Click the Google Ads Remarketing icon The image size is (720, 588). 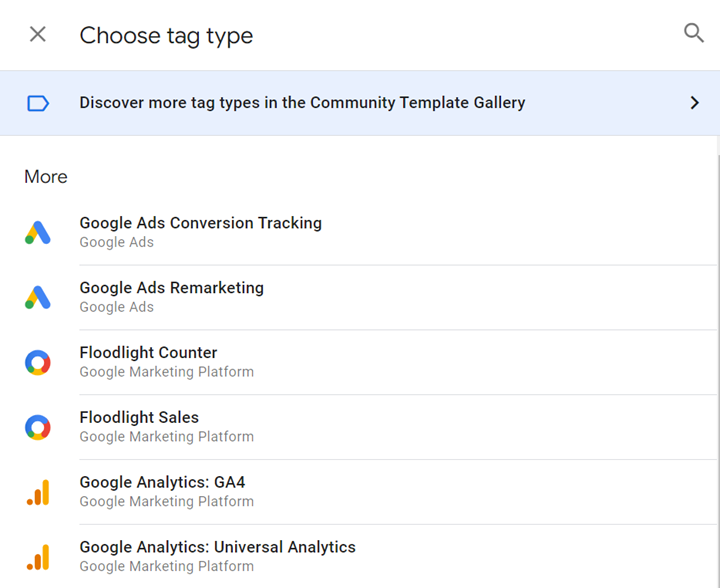38,297
